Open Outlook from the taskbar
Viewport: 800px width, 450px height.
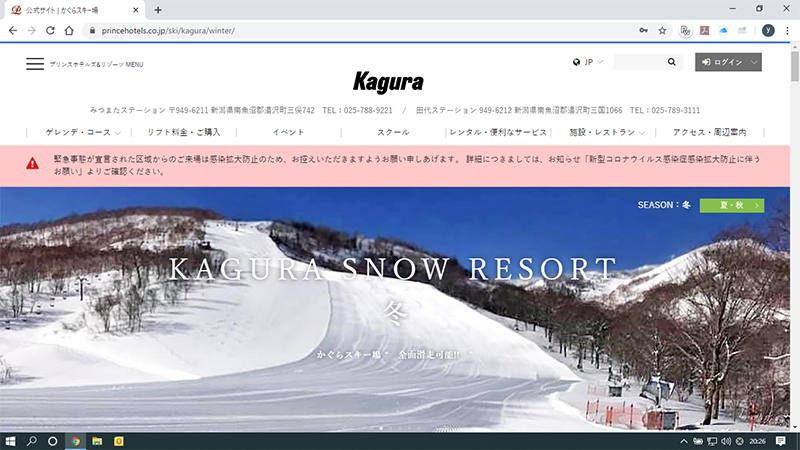pyautogui.click(x=118, y=441)
